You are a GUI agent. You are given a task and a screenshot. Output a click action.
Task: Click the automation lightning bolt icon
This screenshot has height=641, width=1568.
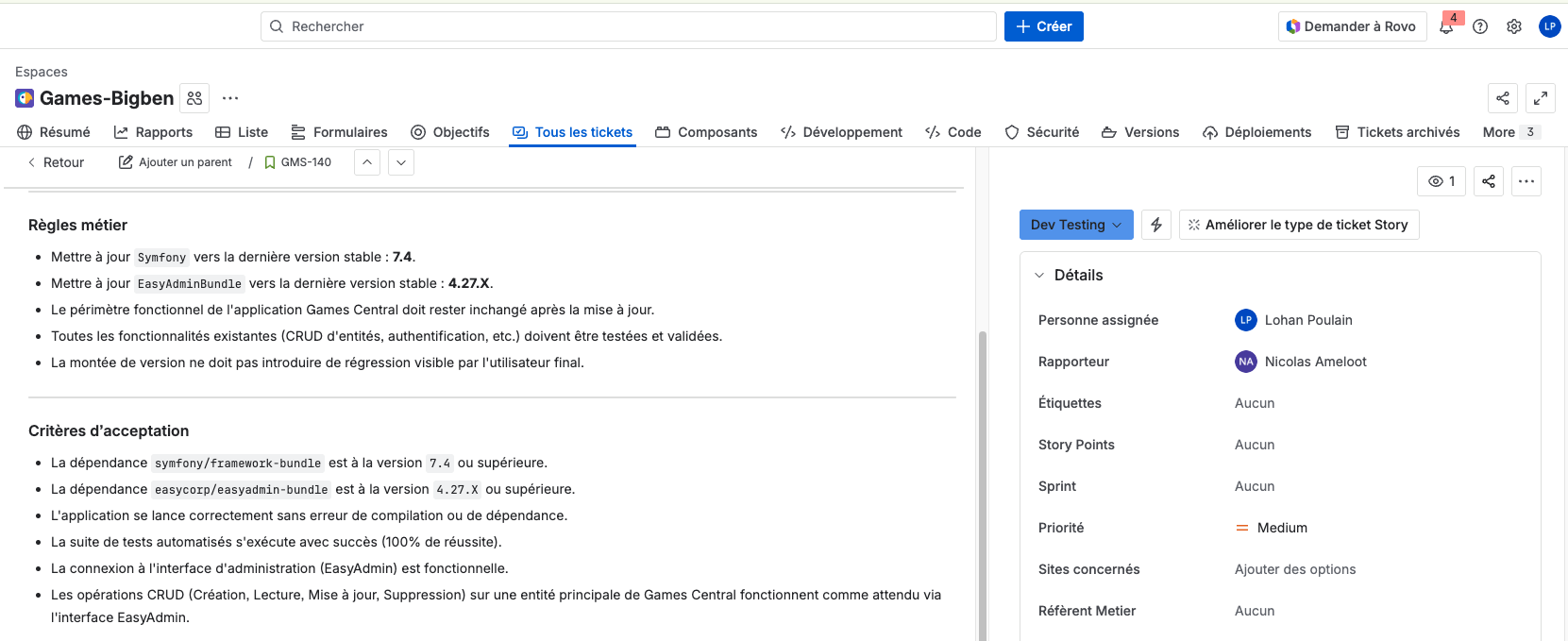(1156, 225)
